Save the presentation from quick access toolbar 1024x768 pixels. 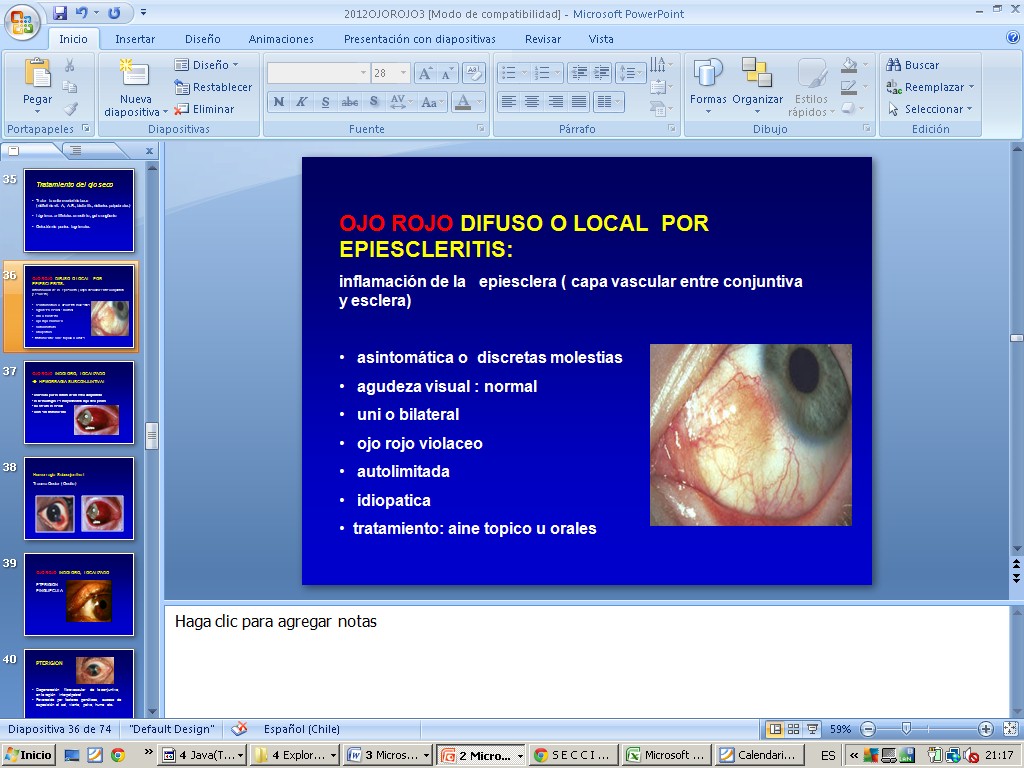point(60,13)
